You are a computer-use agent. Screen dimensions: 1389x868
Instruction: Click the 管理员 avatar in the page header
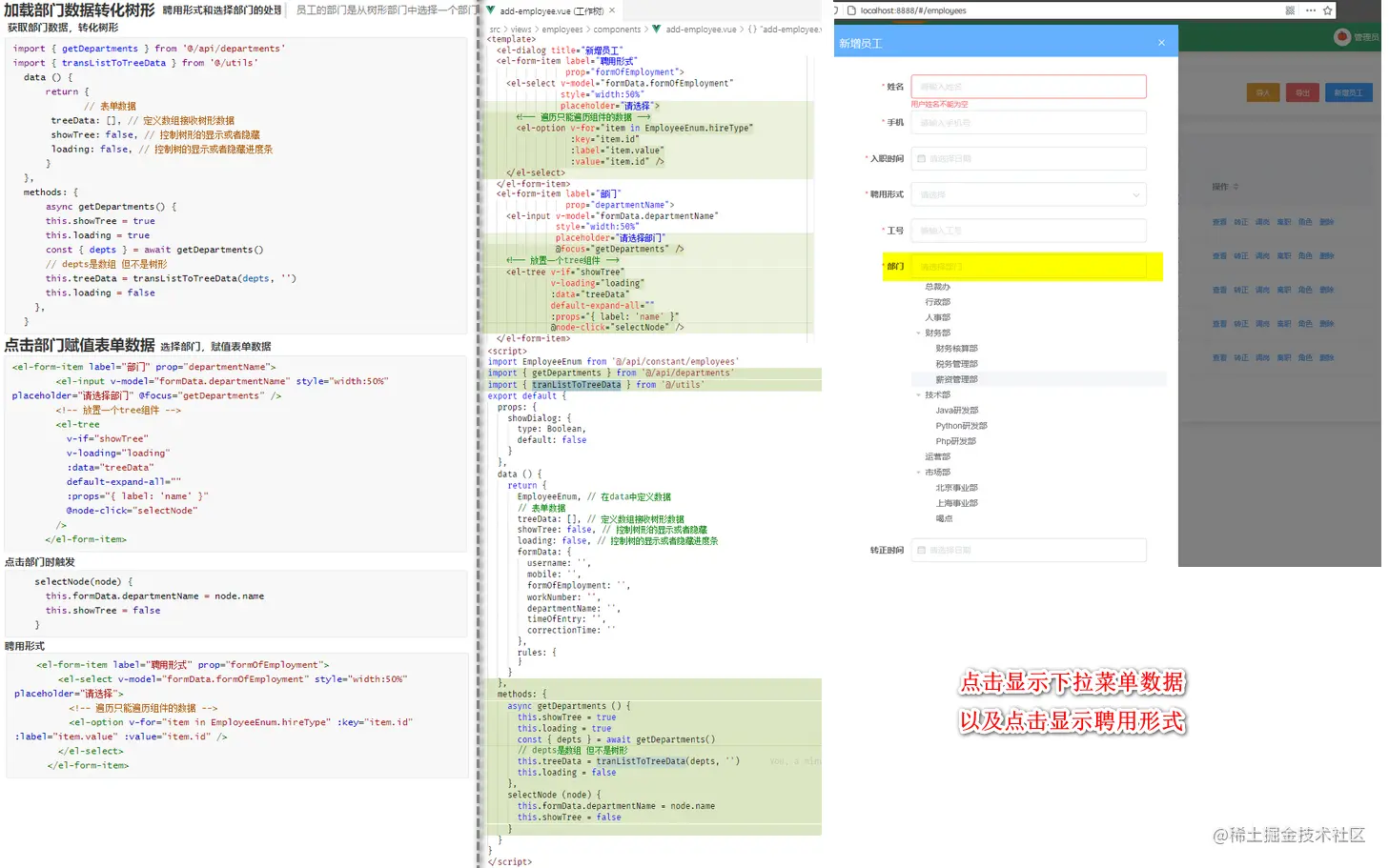(x=1342, y=37)
